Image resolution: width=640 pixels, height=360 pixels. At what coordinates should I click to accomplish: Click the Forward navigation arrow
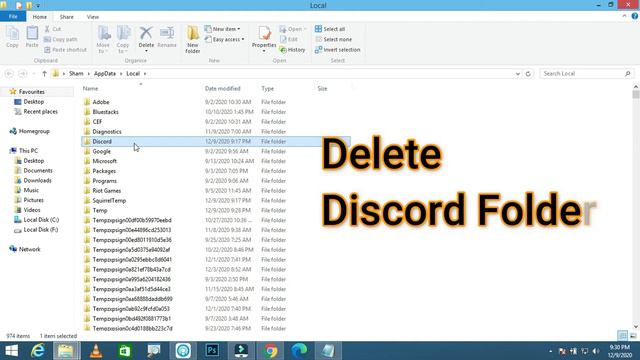pyautogui.click(x=23, y=73)
